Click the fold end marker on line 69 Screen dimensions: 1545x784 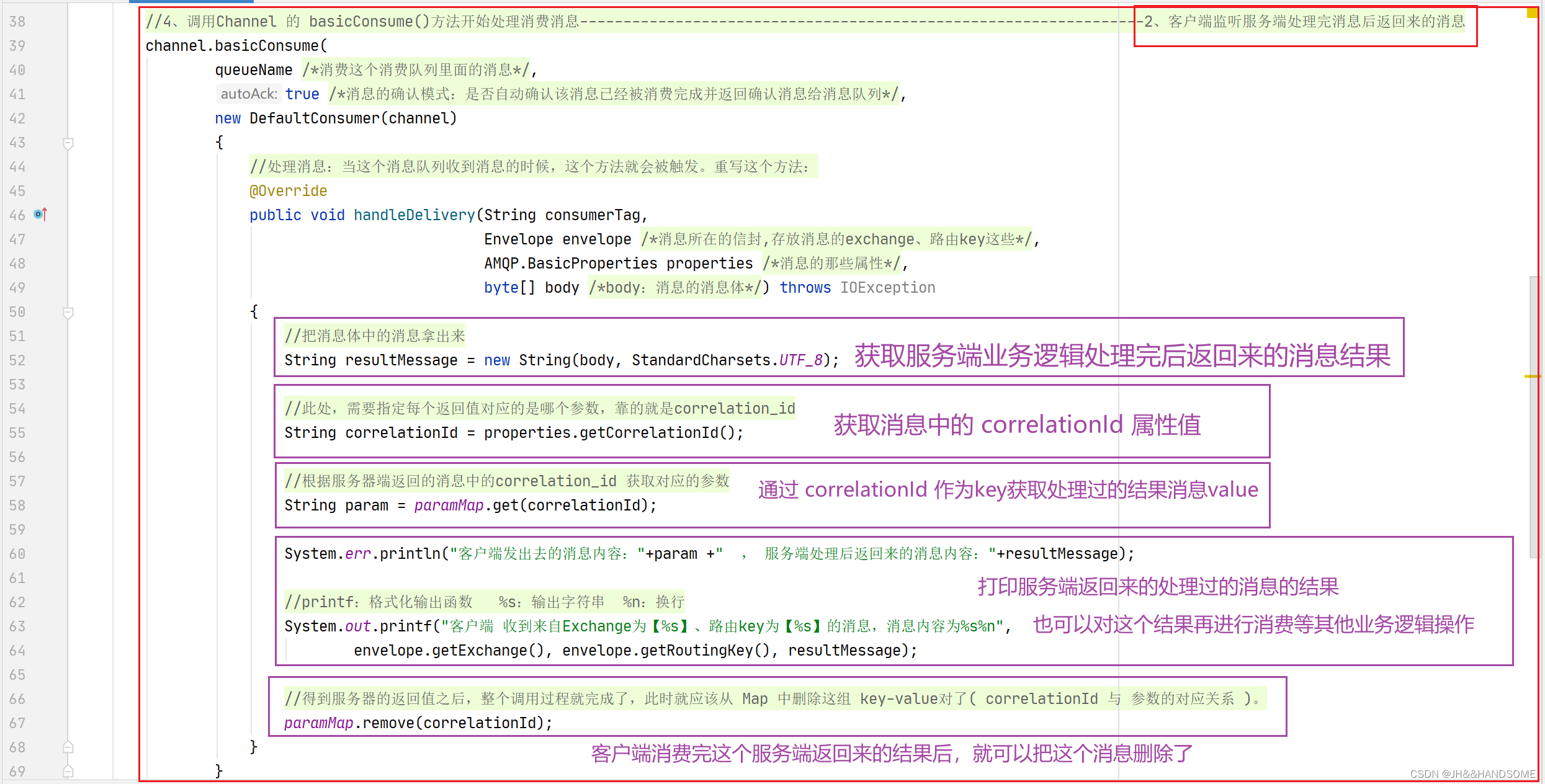tap(68, 772)
